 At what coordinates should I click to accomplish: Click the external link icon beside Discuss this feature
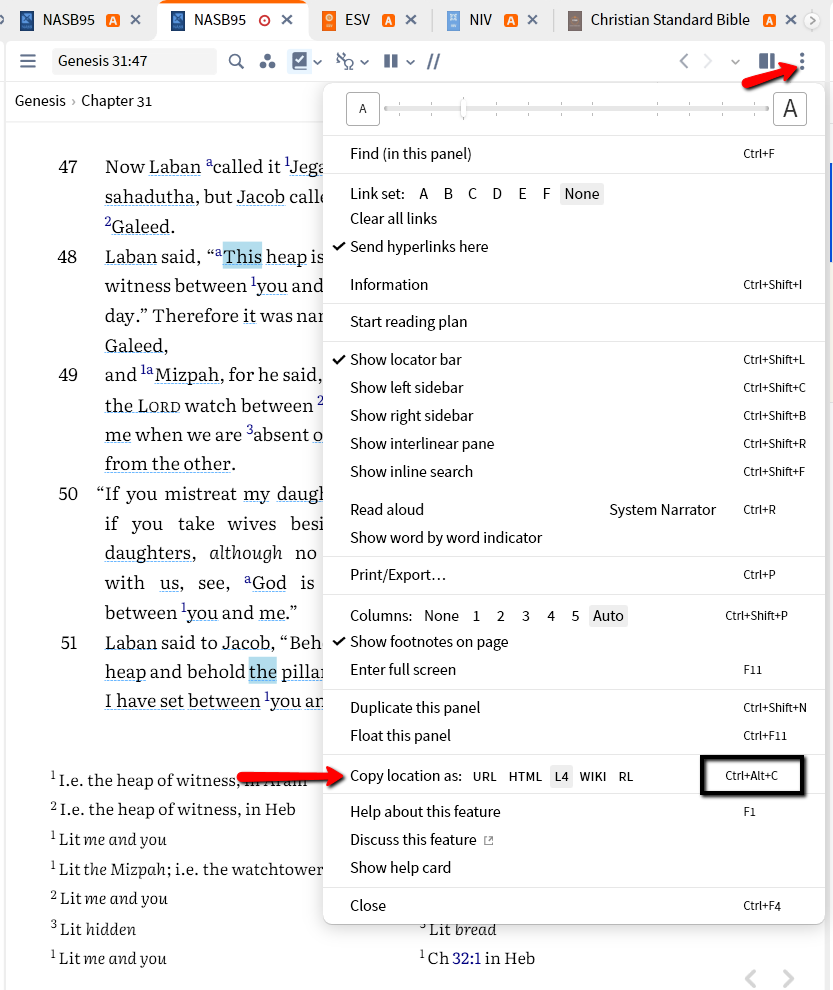(488, 840)
